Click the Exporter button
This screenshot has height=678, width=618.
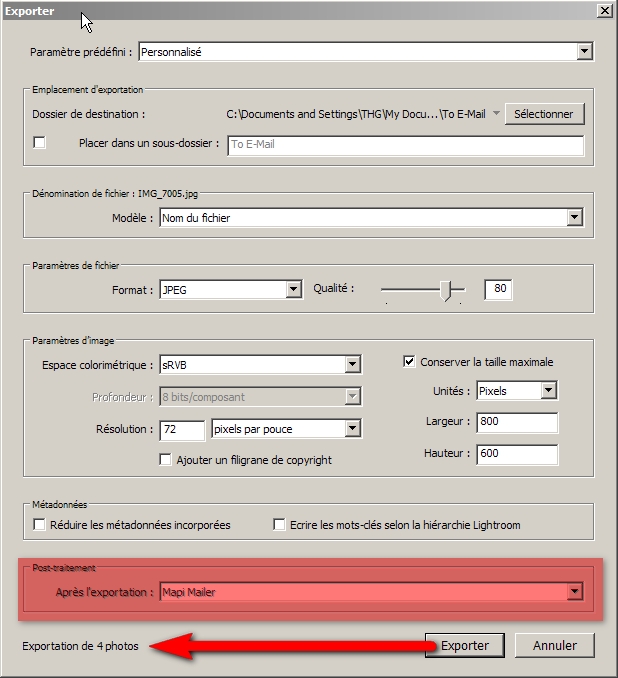click(x=465, y=646)
